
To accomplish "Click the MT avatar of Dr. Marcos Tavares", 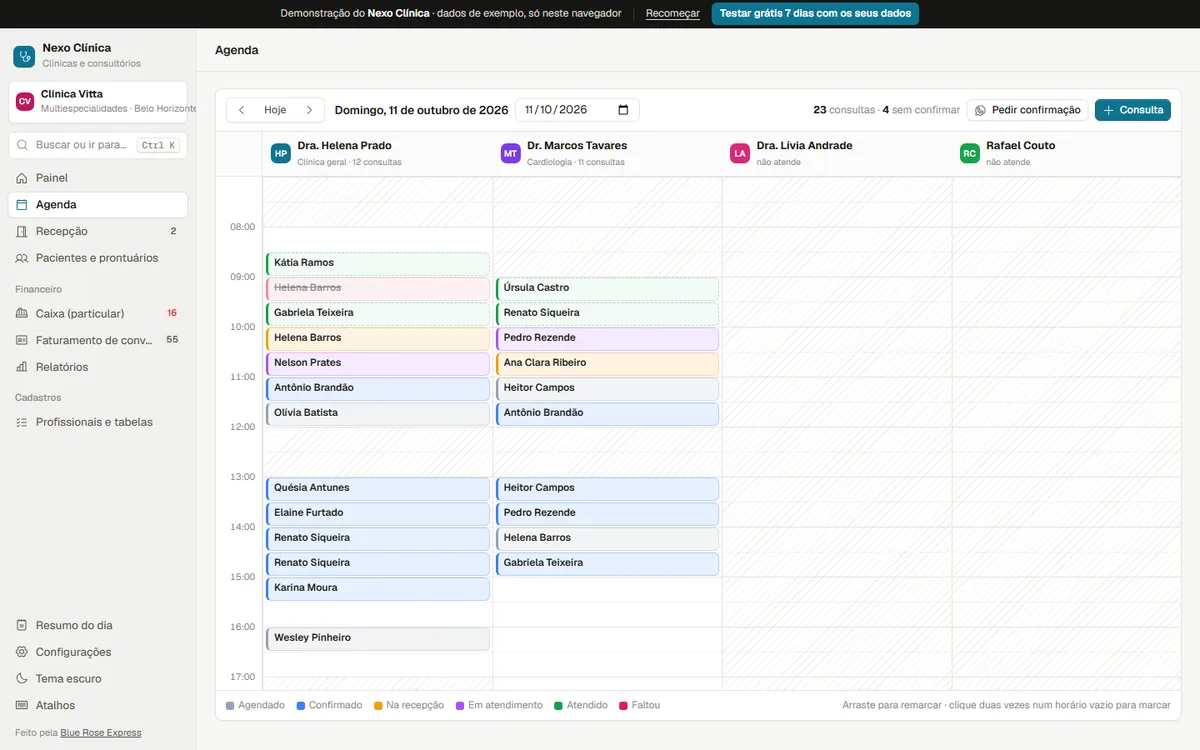I will (x=511, y=153).
